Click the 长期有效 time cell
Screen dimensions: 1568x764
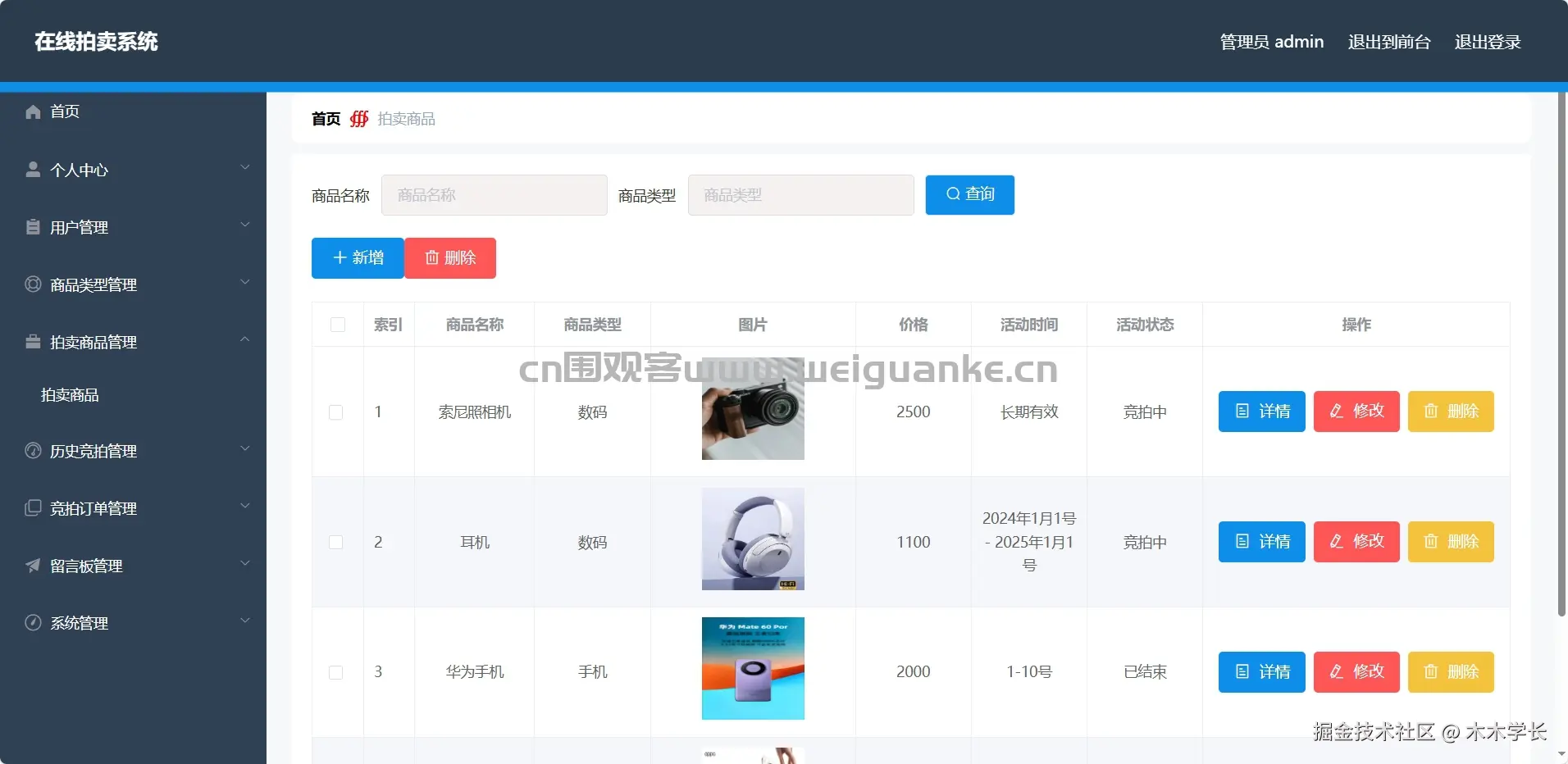coord(1029,412)
